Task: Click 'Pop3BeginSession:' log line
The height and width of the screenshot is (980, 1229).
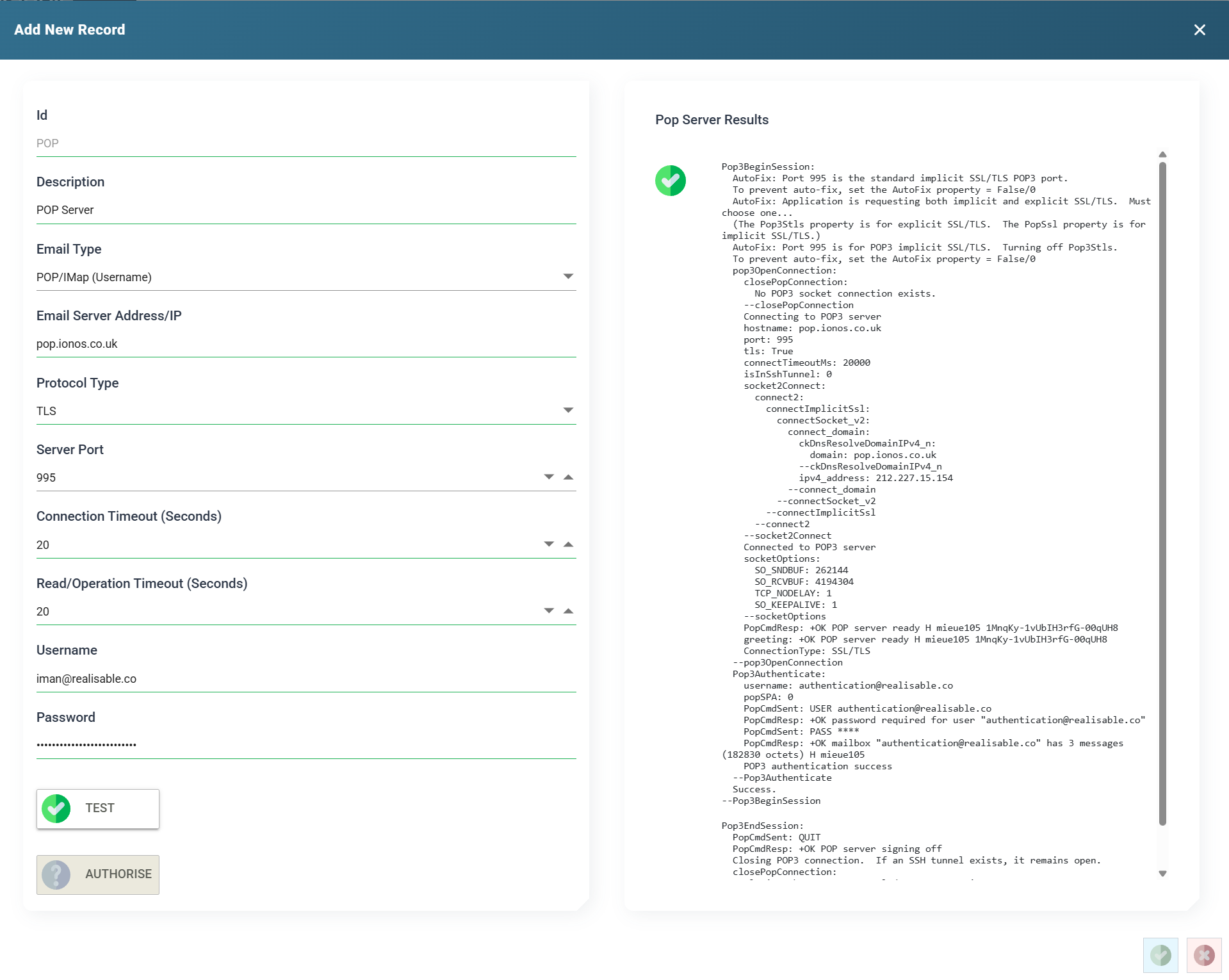Action: [768, 167]
